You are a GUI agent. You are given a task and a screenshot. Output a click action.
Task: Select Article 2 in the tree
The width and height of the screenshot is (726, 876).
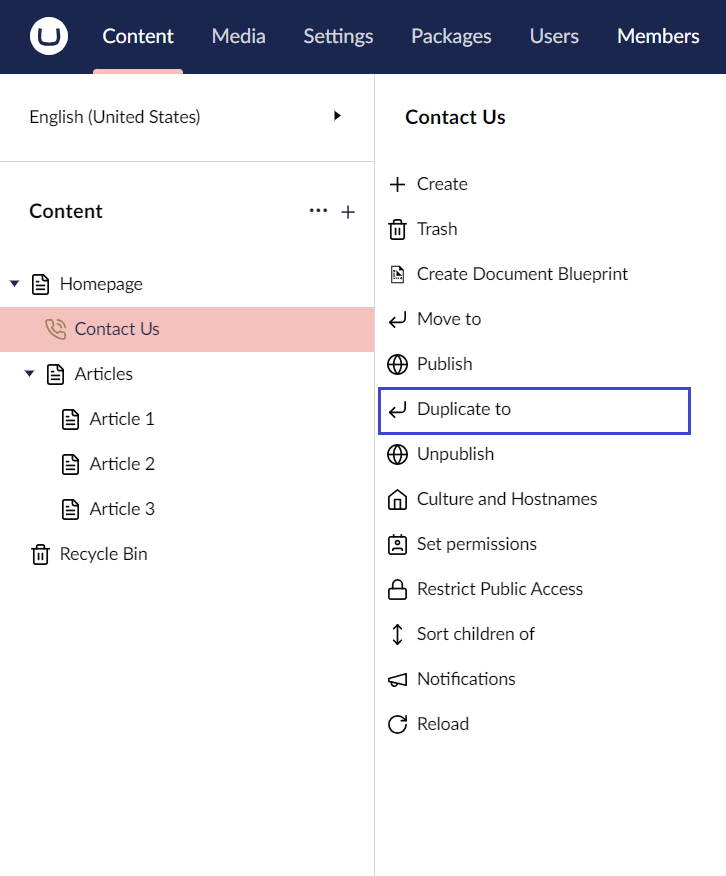tap(119, 463)
